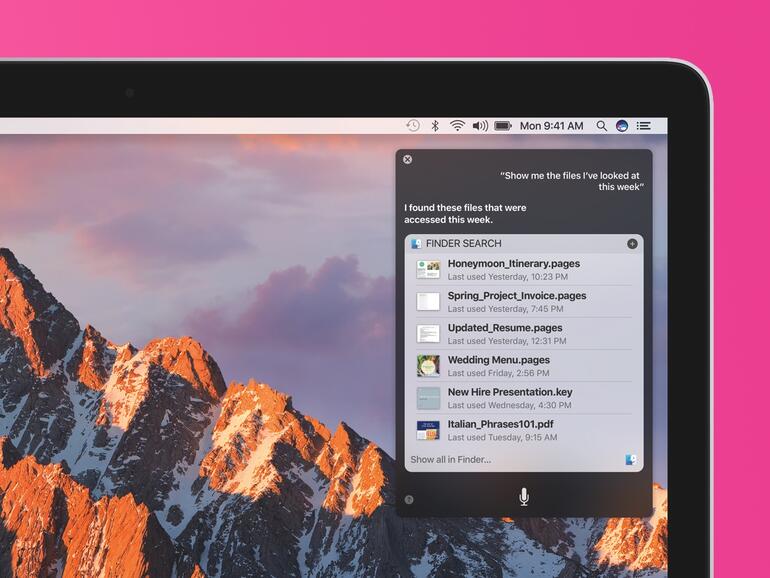Click the Honeymoon_Itinerary file thumbnail
The width and height of the screenshot is (770, 578).
pyautogui.click(x=428, y=270)
